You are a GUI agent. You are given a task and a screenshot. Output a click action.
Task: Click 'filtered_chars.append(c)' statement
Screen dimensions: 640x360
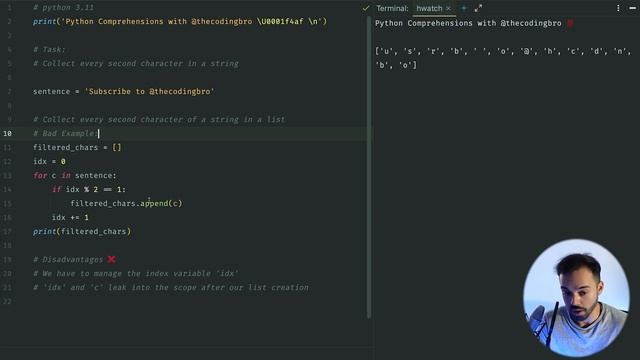point(126,203)
